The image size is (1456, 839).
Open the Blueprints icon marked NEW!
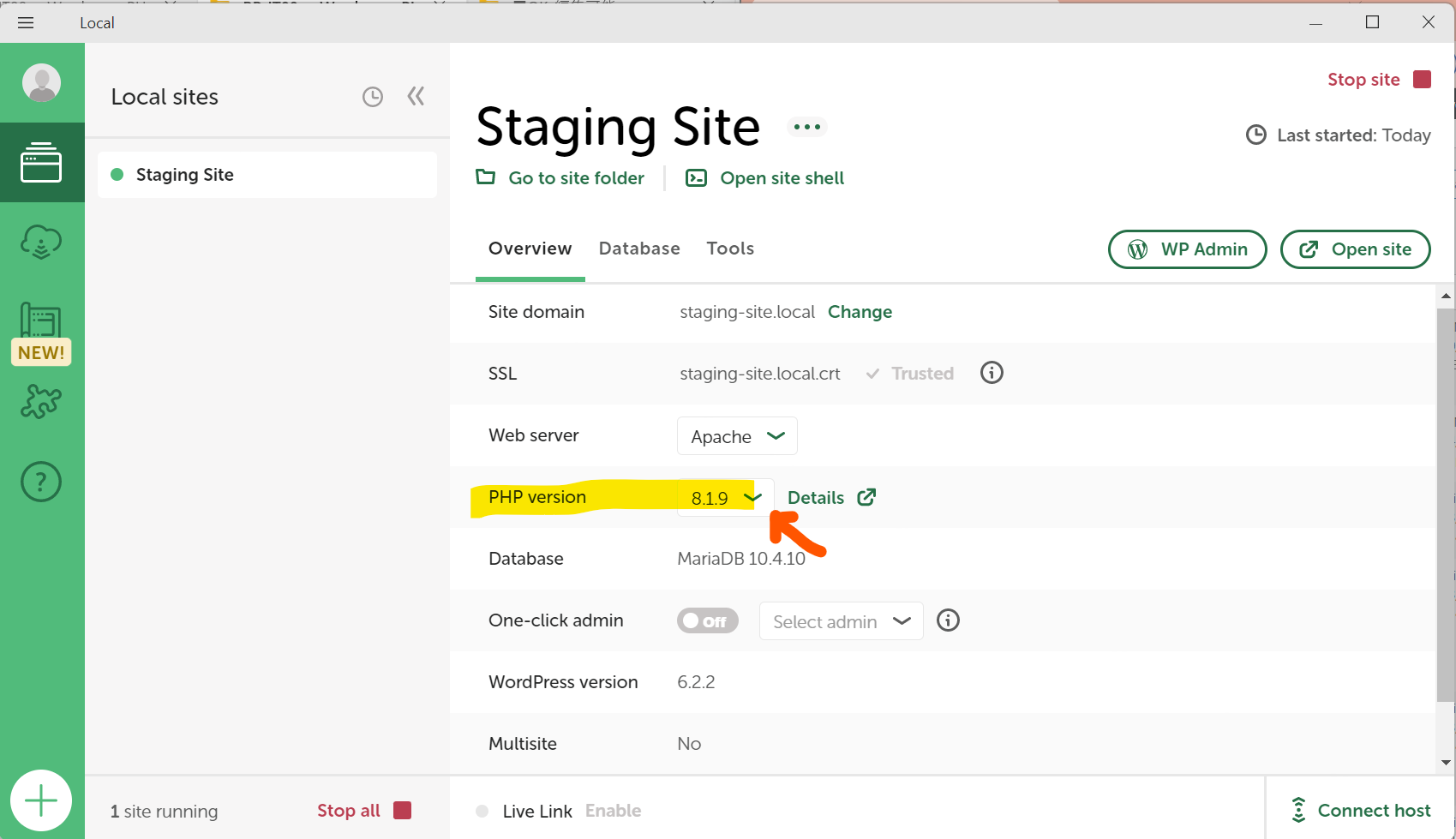pyautogui.click(x=41, y=333)
